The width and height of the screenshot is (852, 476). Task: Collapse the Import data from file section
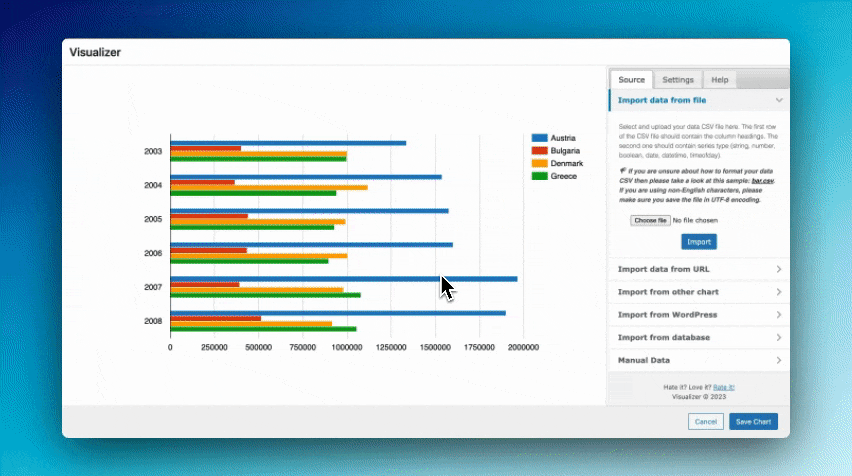point(778,101)
